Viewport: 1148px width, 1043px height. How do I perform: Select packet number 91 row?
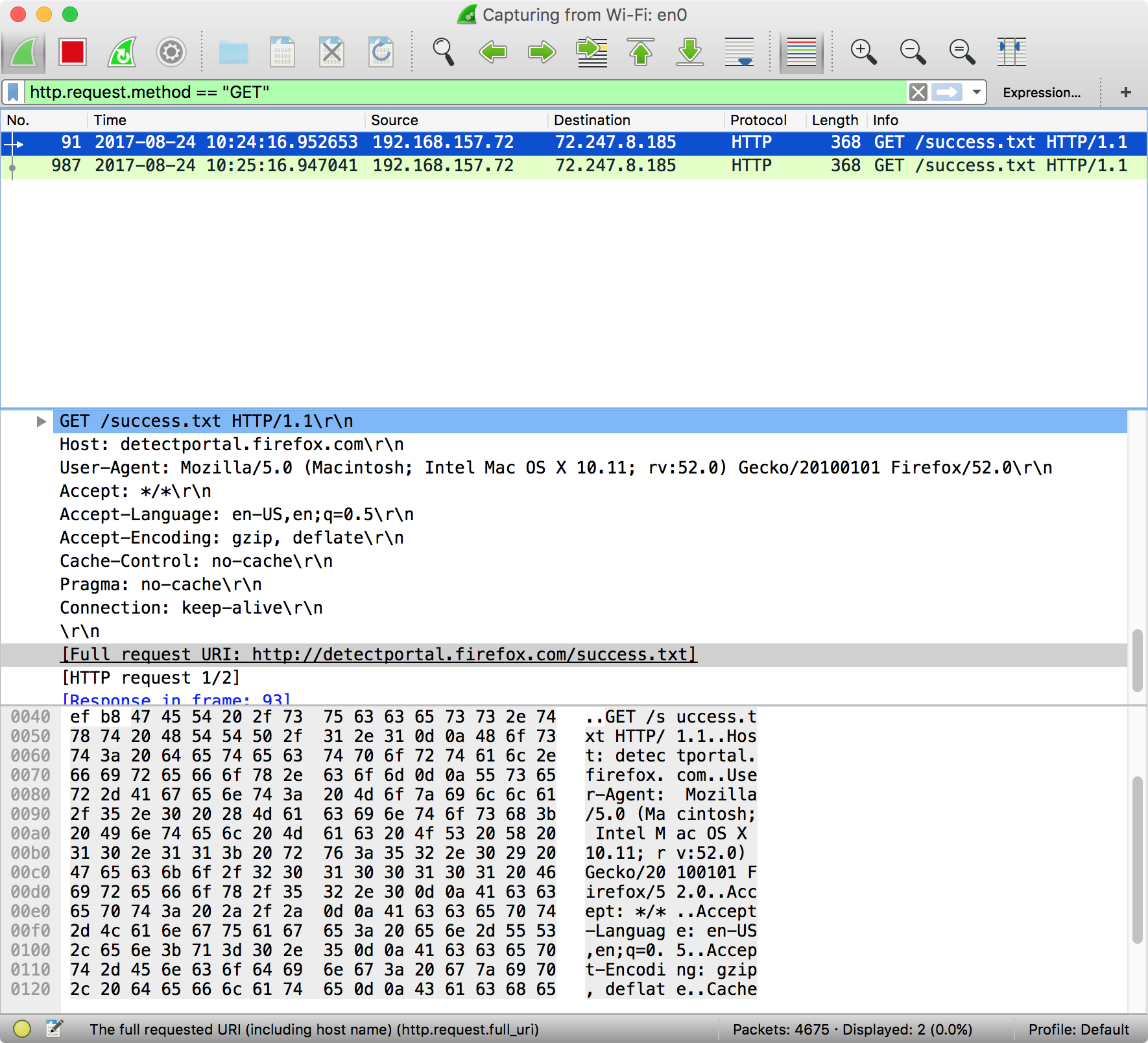coord(574,142)
